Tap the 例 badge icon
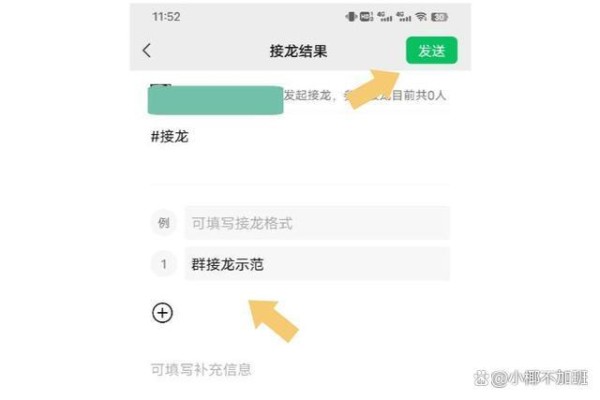The image size is (600, 400). pos(164,223)
